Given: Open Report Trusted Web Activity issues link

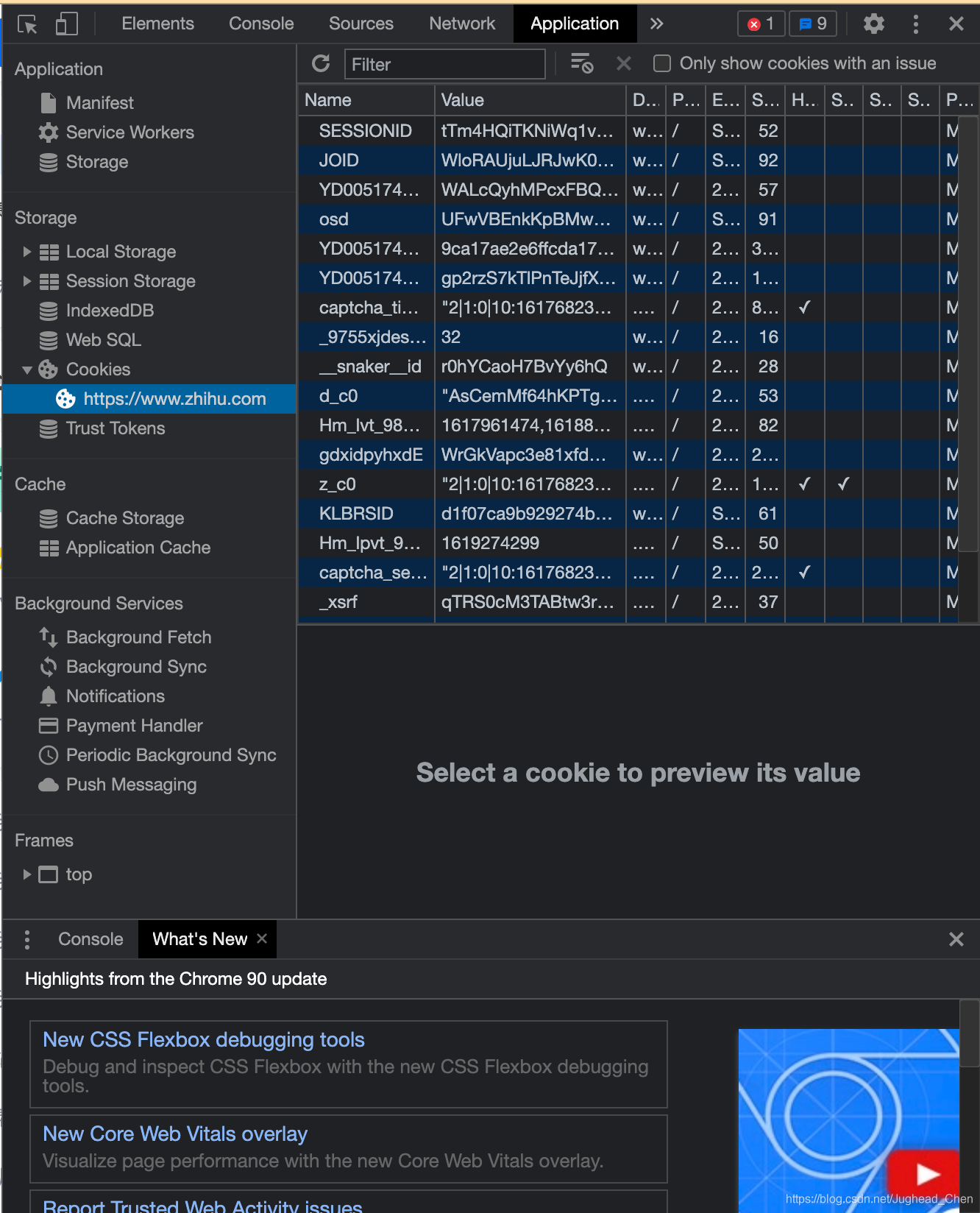Looking at the screenshot, I should 202,1206.
